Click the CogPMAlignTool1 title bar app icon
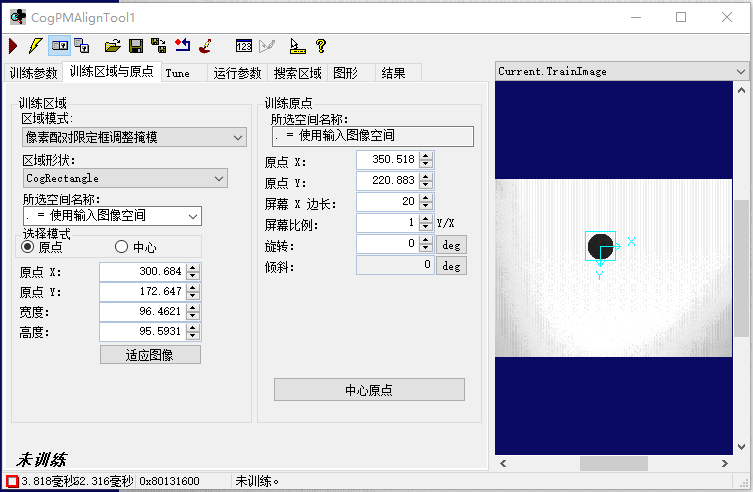753x492 pixels. [x=18, y=17]
